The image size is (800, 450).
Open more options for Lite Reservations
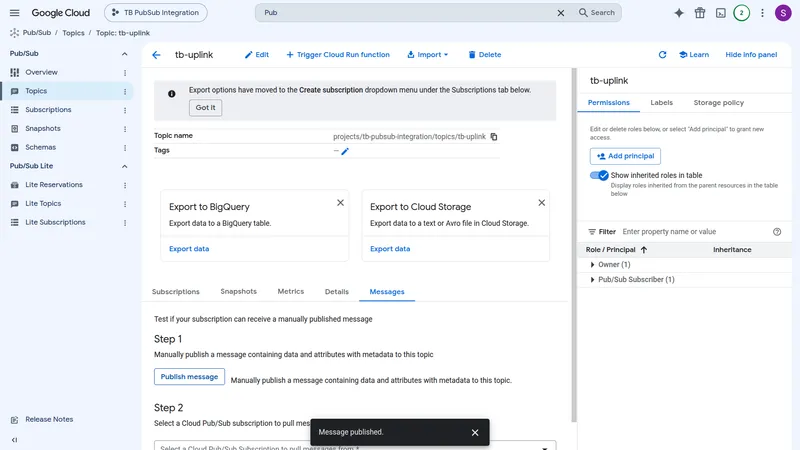(x=125, y=185)
